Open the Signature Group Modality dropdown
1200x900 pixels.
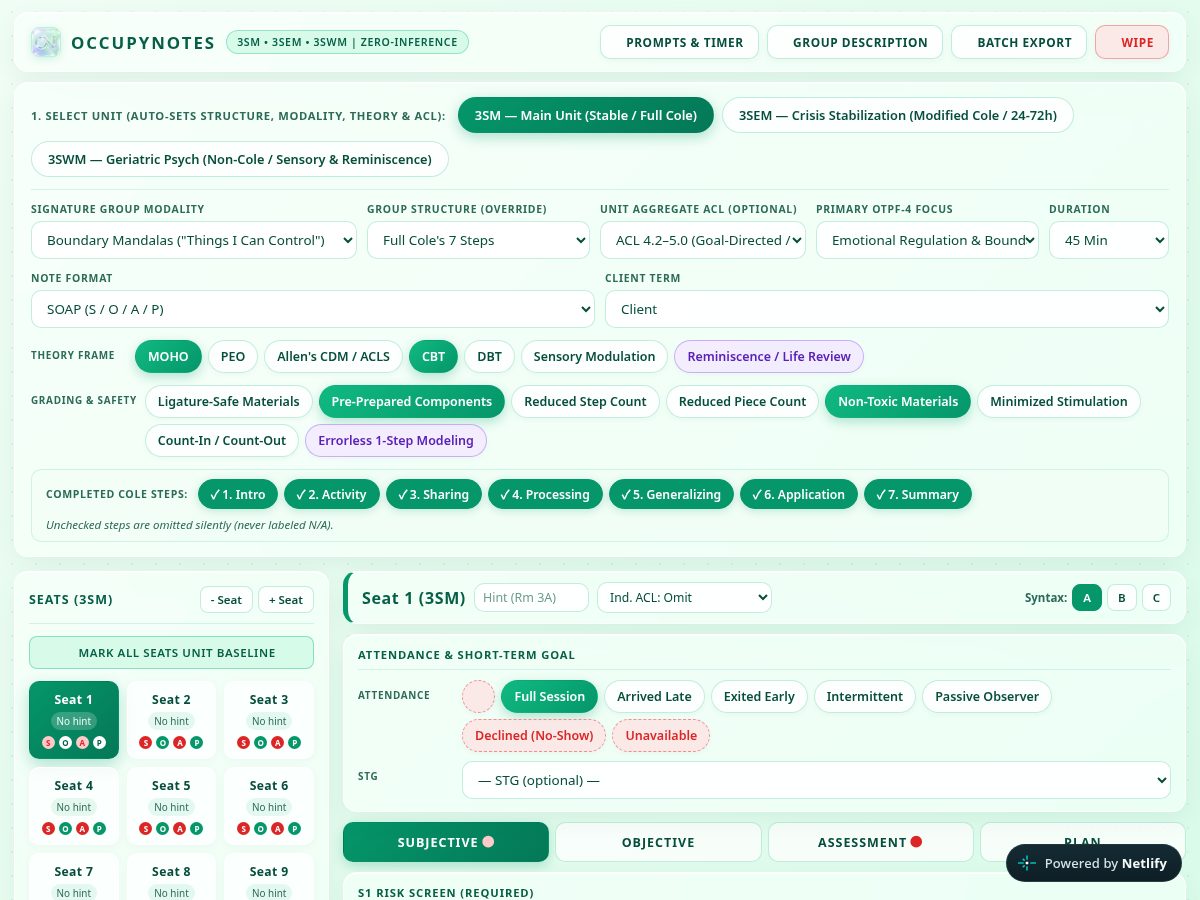point(194,240)
